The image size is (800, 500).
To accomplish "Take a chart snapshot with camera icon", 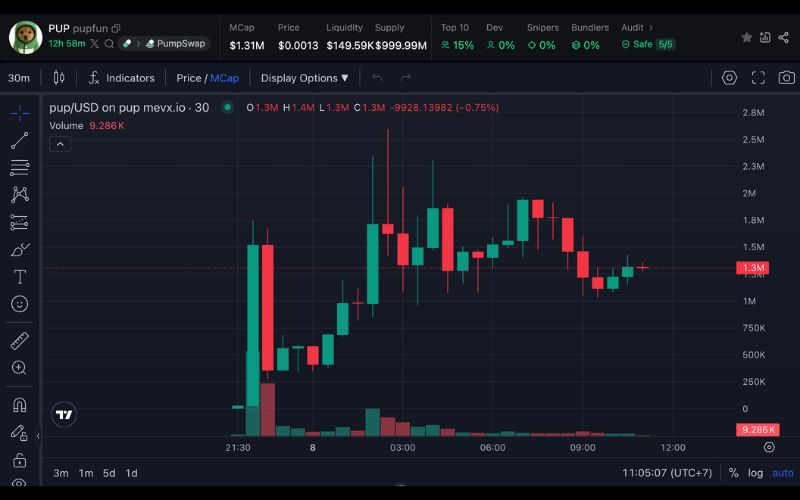I will point(786,78).
